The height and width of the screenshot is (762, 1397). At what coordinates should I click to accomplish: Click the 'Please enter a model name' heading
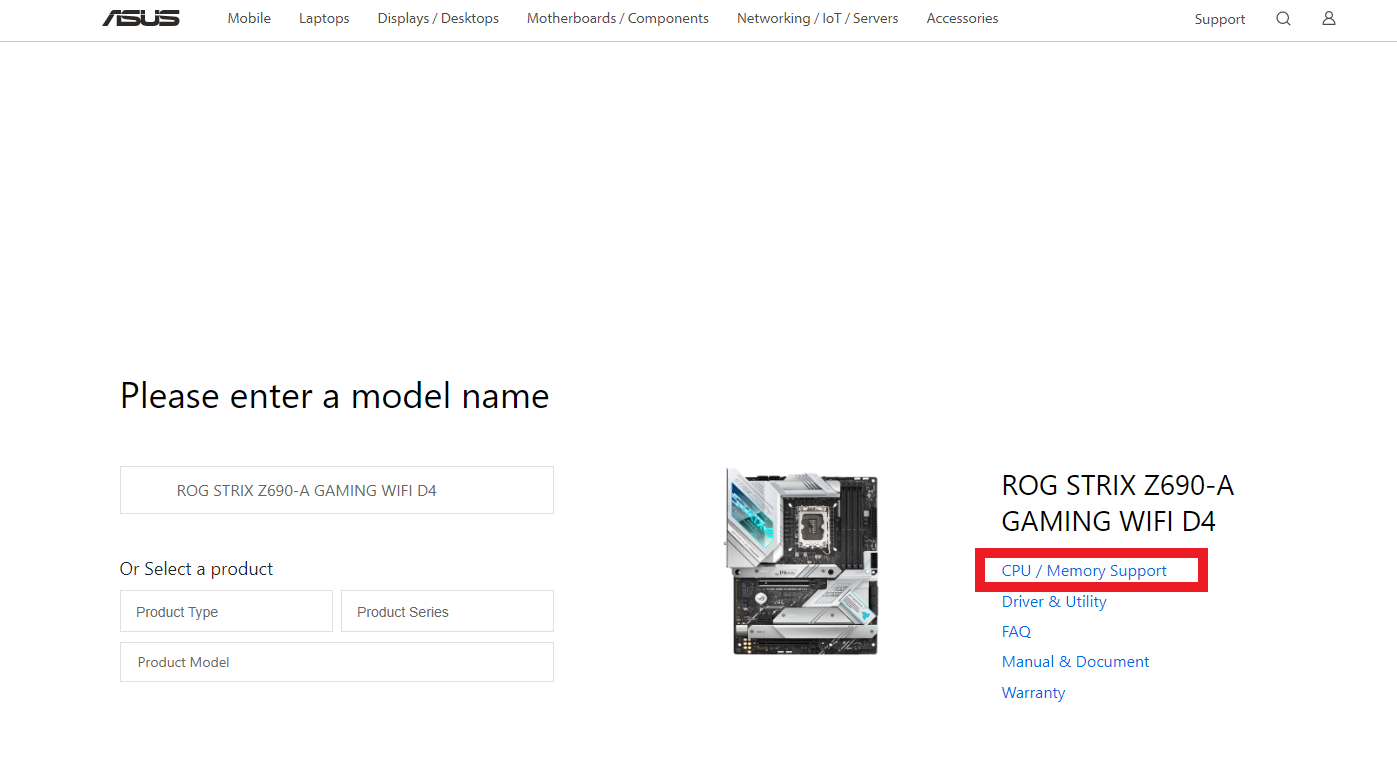[335, 396]
